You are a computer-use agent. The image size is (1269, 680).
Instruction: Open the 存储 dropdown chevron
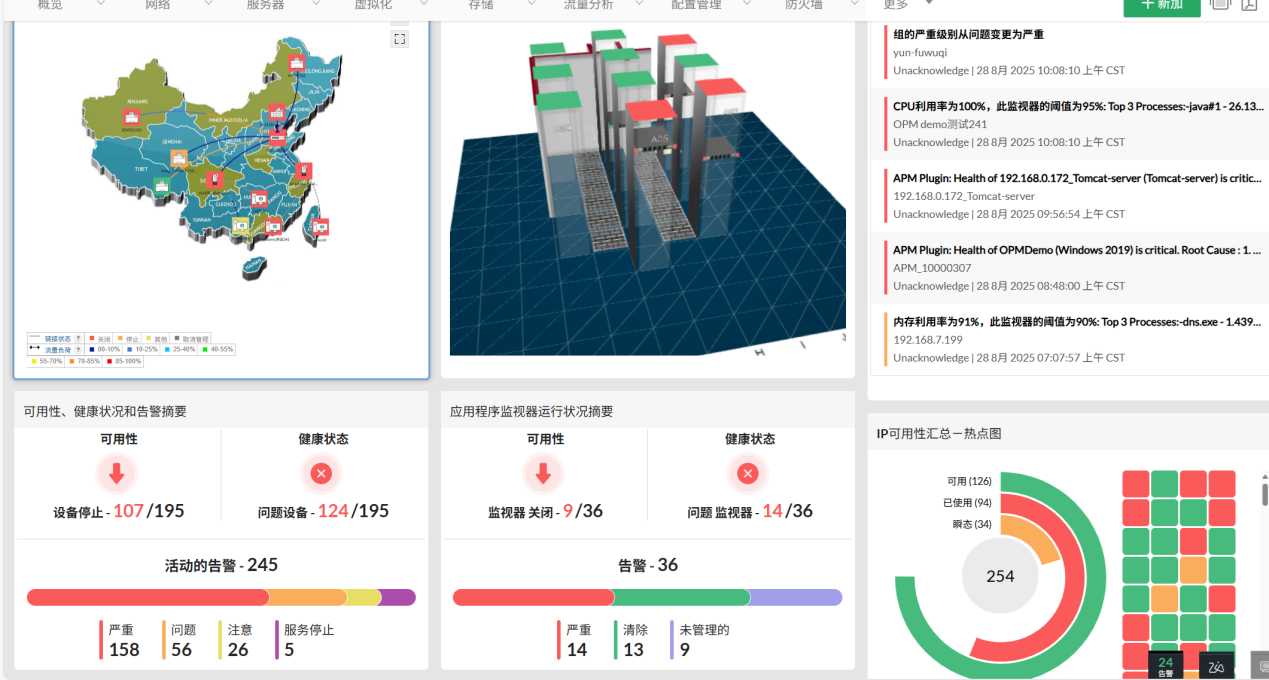click(x=531, y=4)
